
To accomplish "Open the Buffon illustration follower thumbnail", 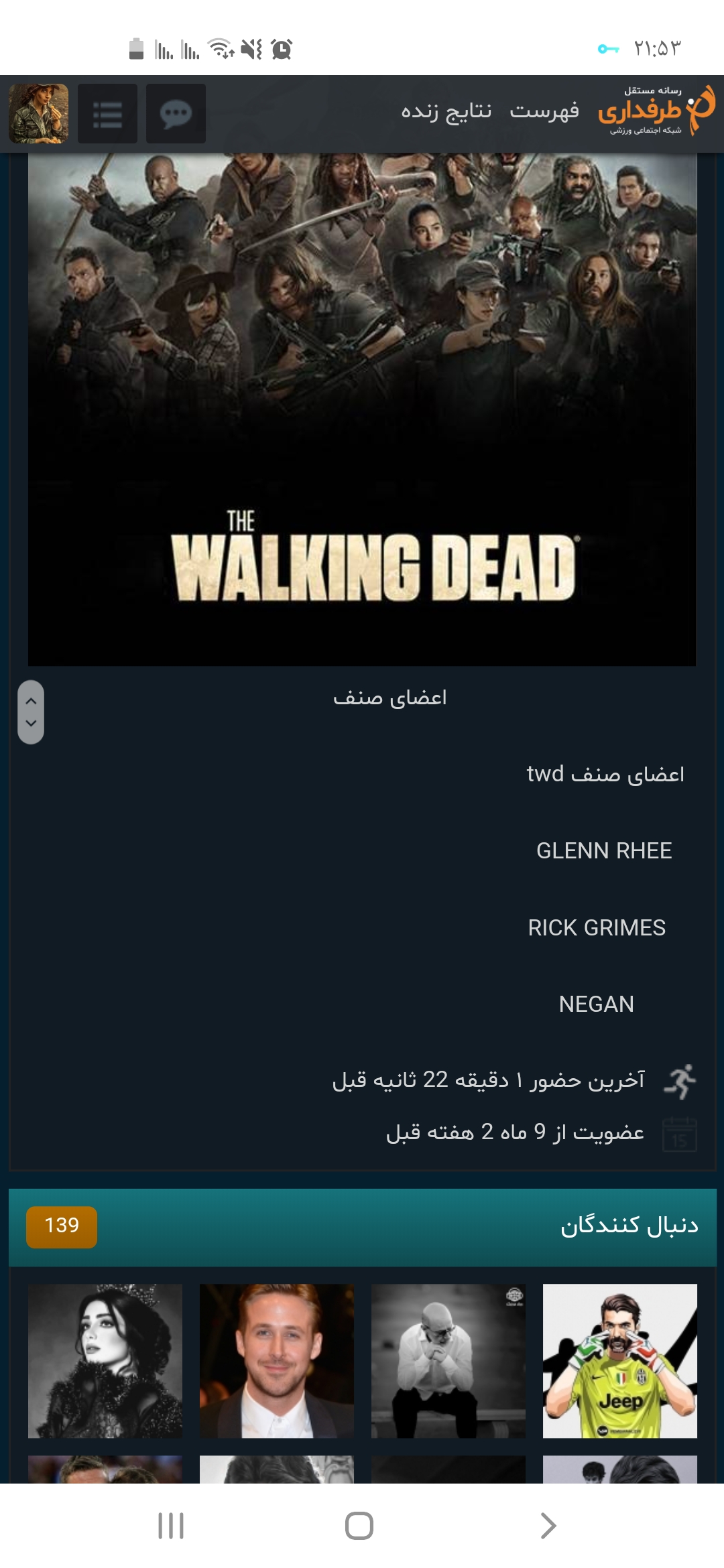I will [620, 1361].
